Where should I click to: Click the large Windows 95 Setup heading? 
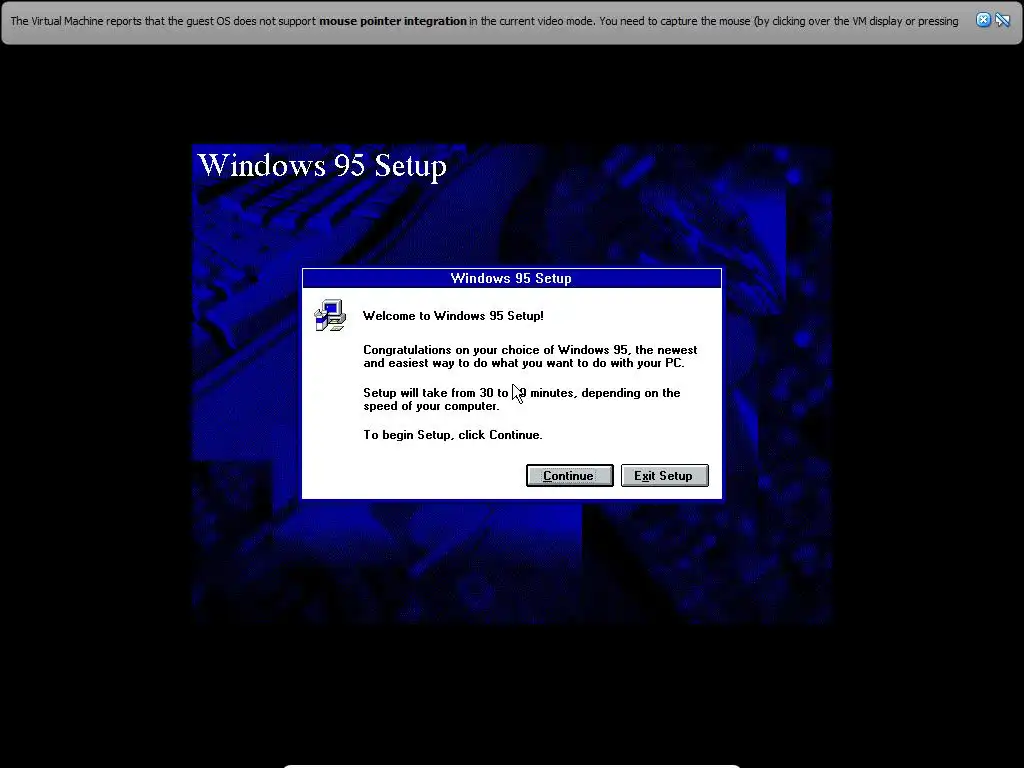[x=322, y=165]
